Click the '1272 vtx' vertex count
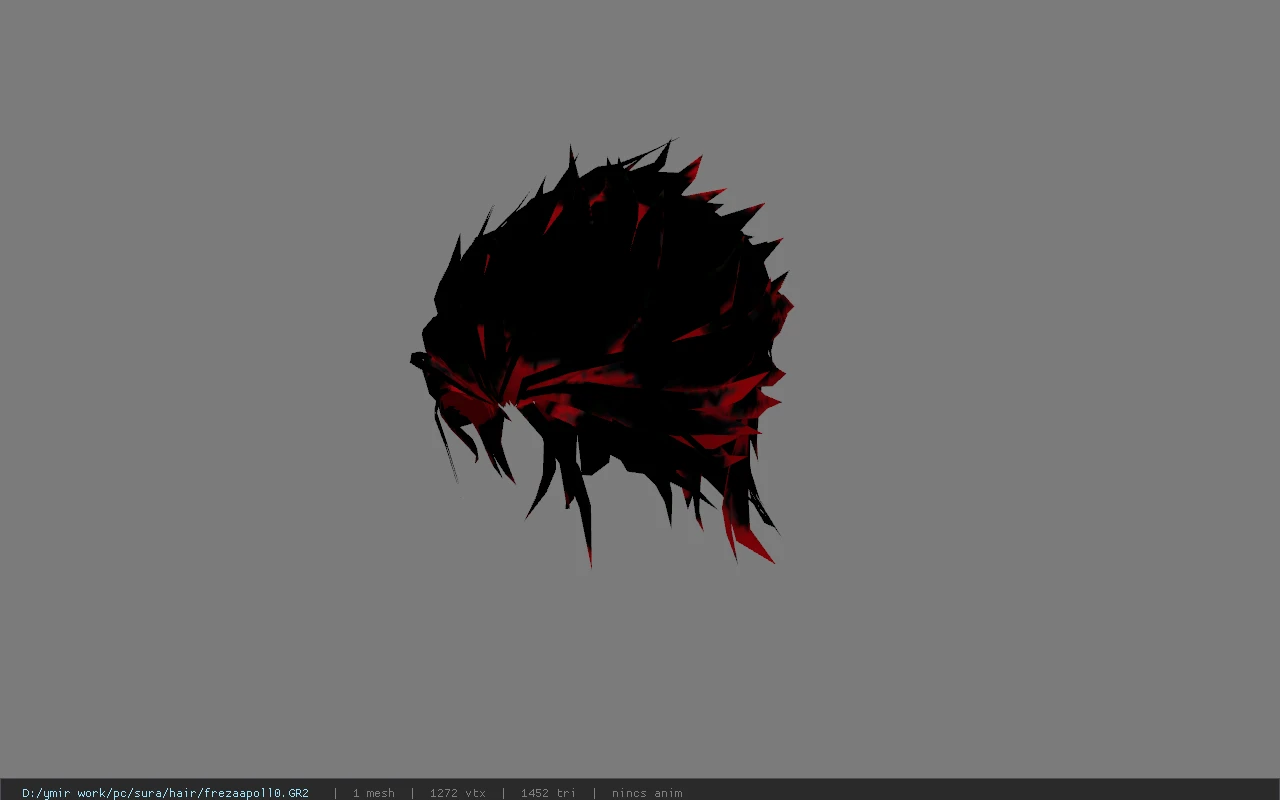The height and width of the screenshot is (800, 1280). point(457,793)
